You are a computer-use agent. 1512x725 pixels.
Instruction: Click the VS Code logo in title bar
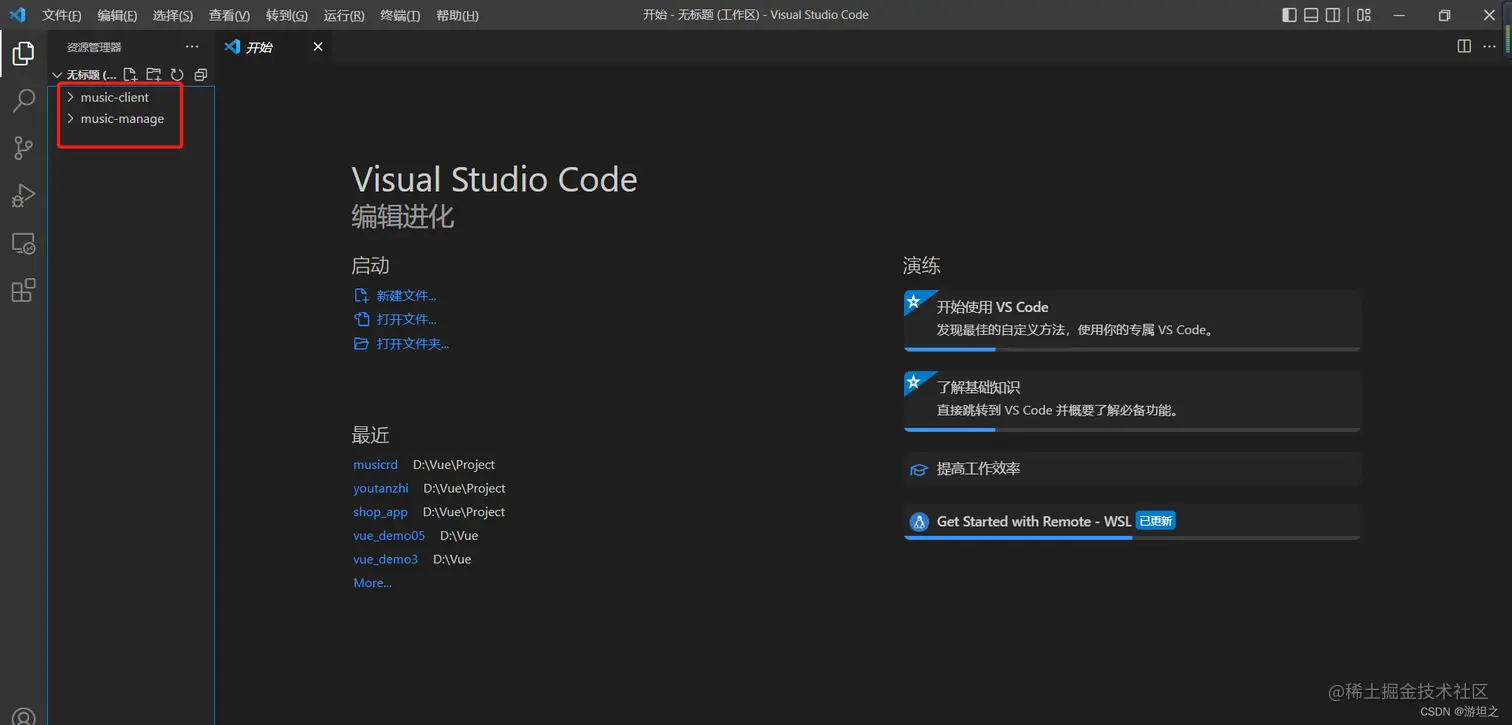[17, 15]
